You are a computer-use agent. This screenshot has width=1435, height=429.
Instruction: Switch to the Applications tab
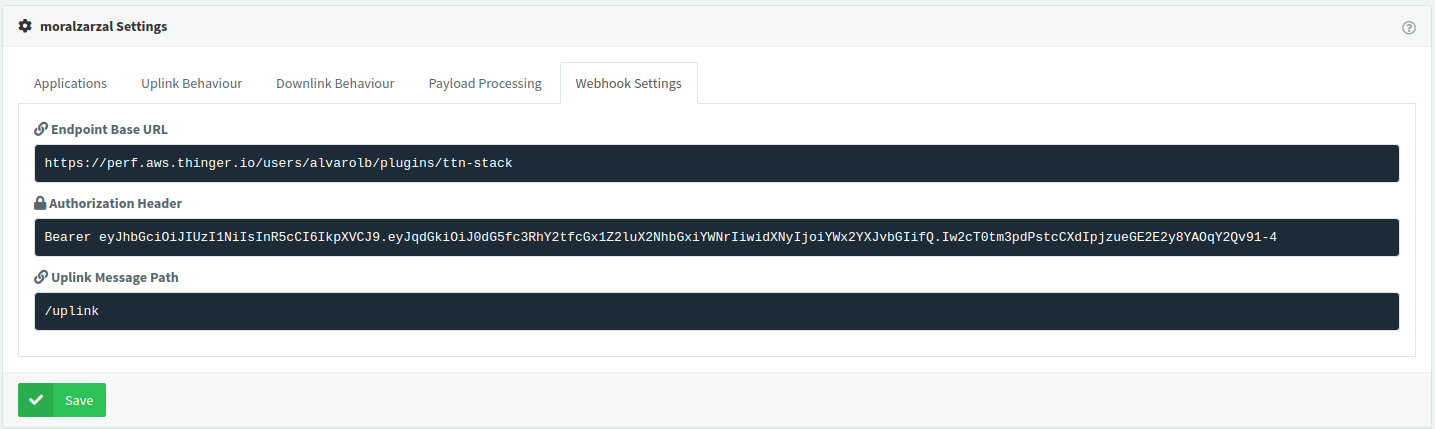(x=70, y=84)
